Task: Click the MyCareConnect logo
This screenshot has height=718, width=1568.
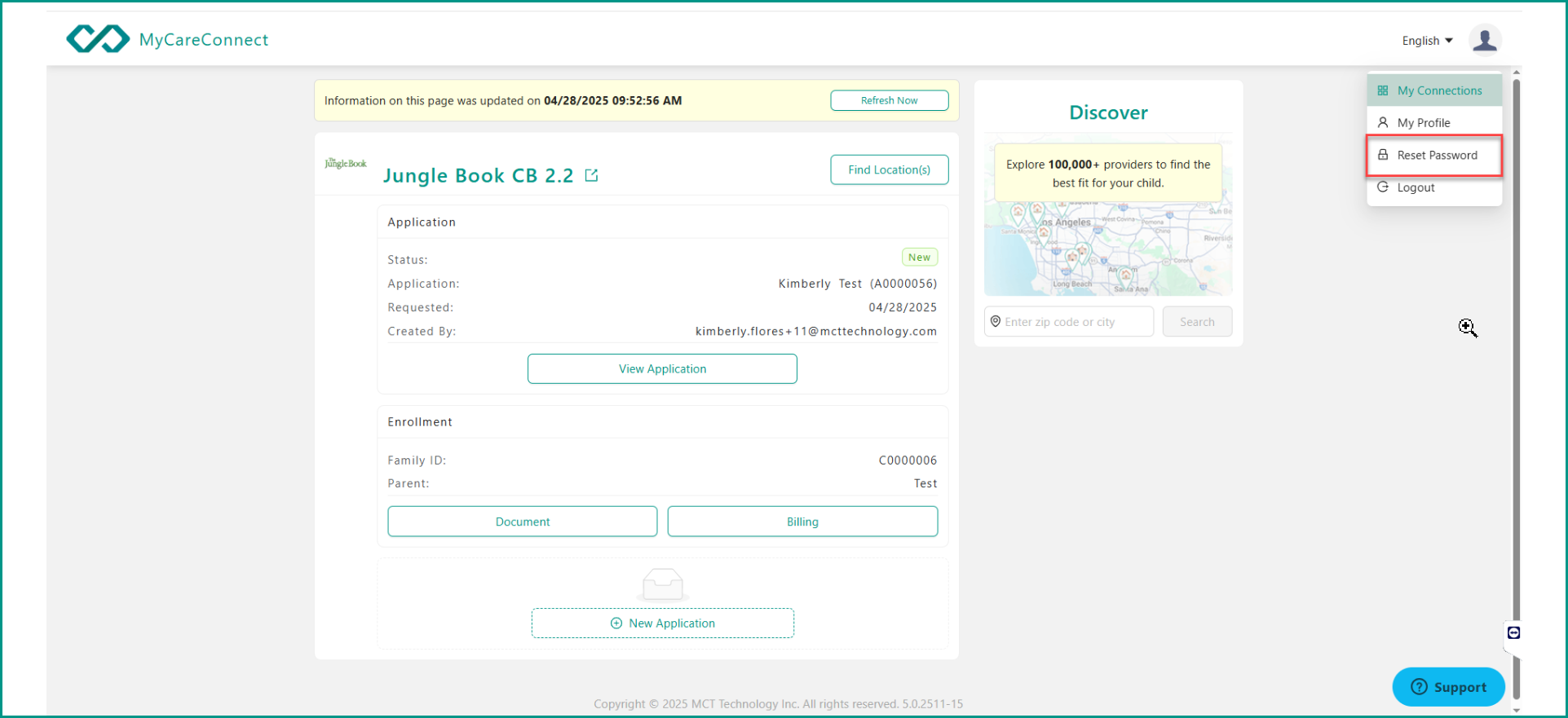Action: (167, 39)
